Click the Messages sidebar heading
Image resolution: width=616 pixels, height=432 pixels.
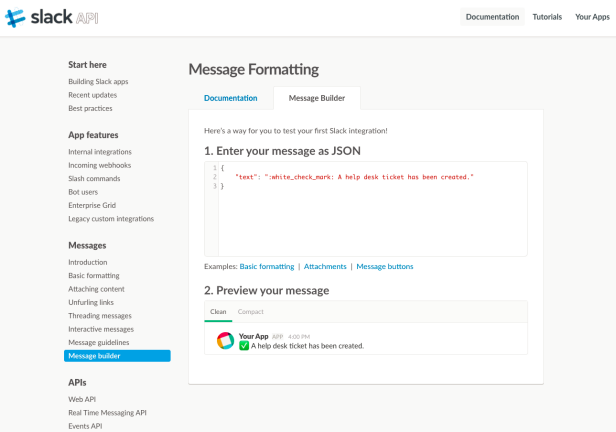pos(87,245)
